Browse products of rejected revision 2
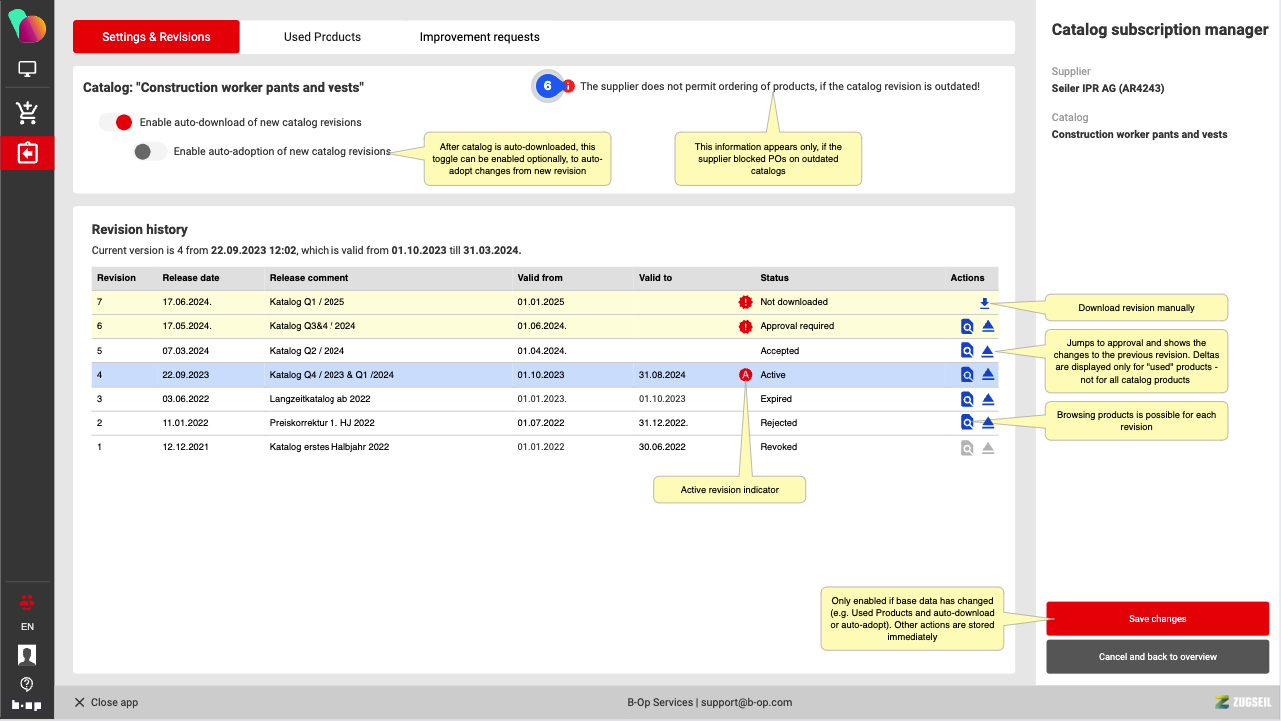 tap(967, 423)
